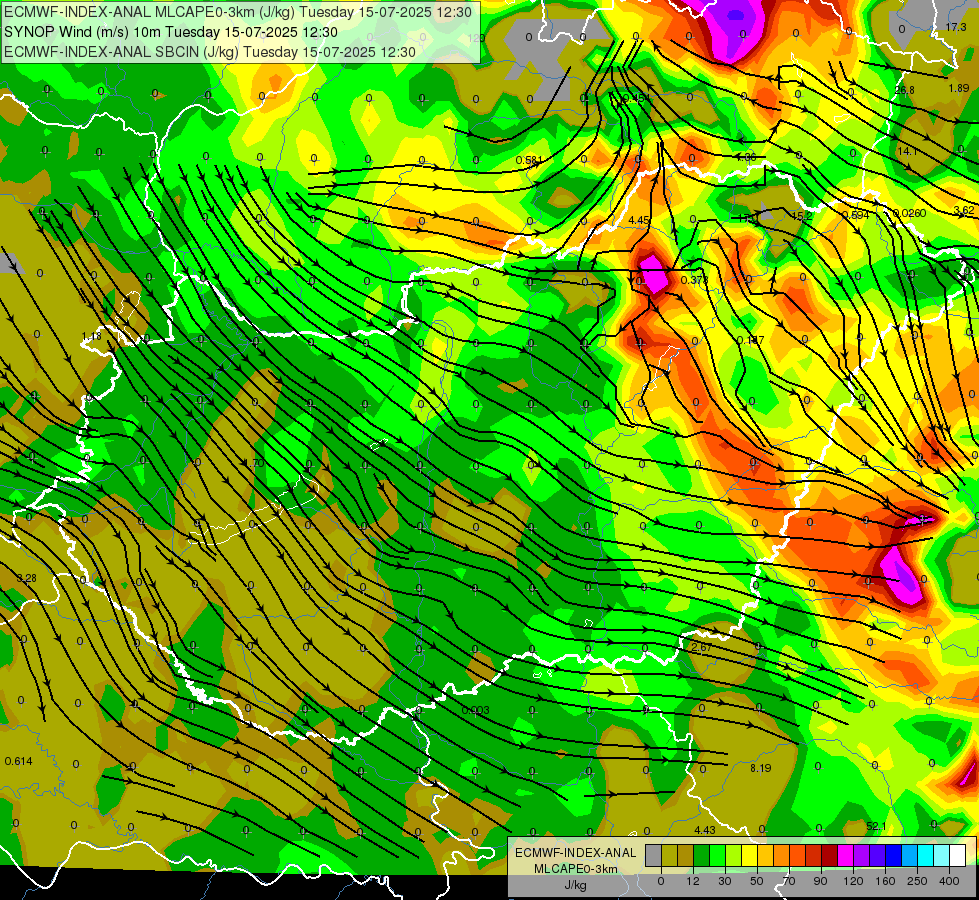Image resolution: width=979 pixels, height=900 pixels.
Task: Click the 8.19 value on map
Action: click(x=760, y=768)
